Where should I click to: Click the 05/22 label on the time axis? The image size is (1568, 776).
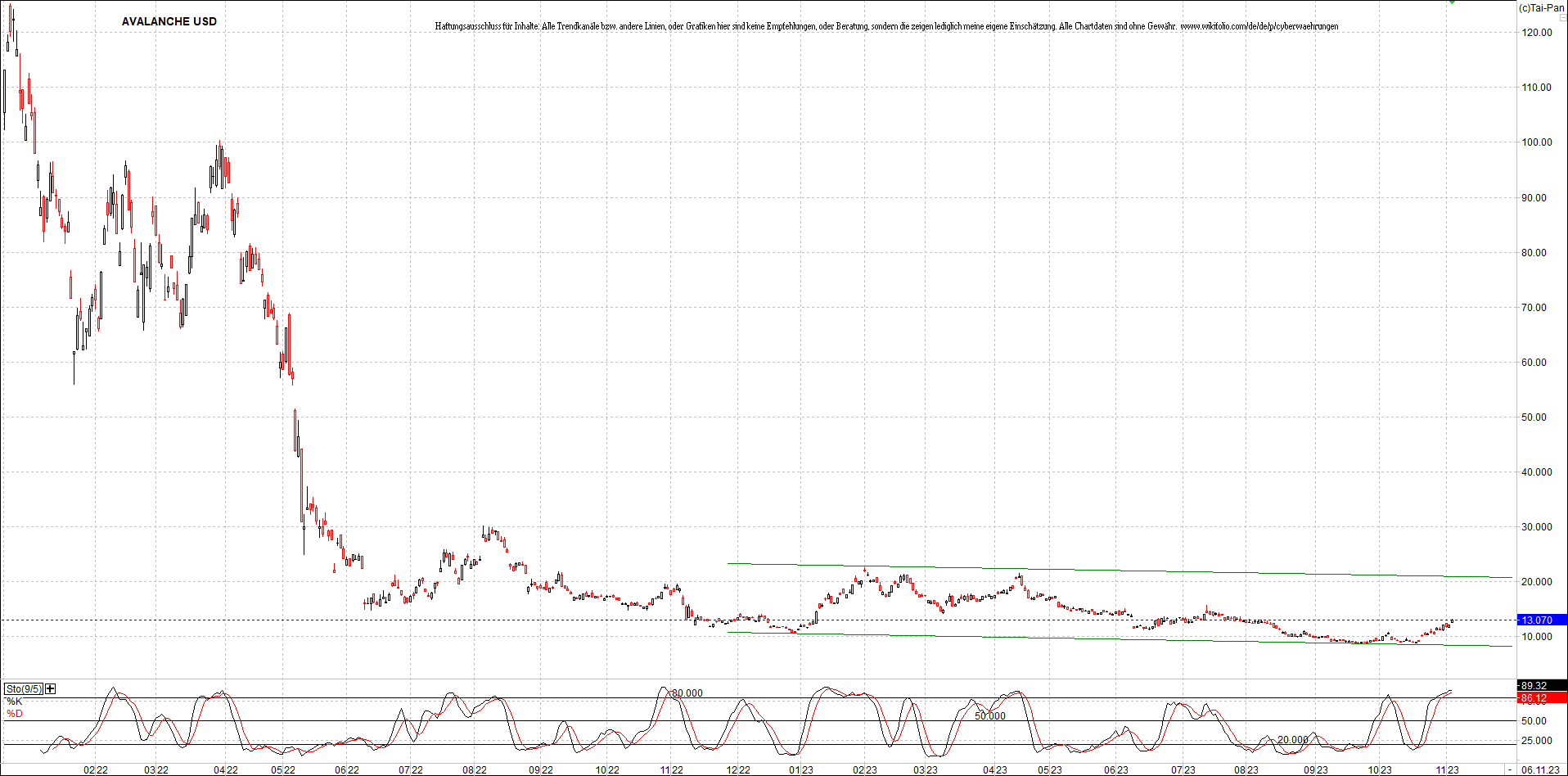282,769
